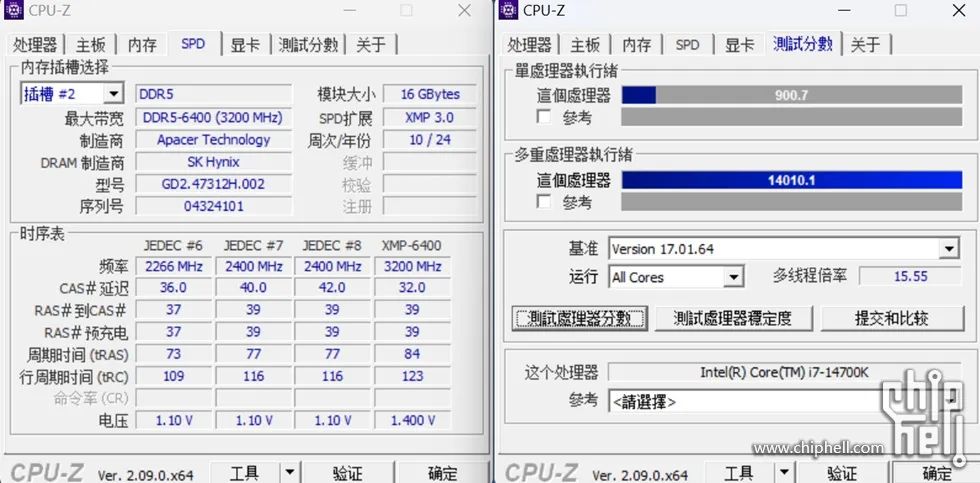The width and height of the screenshot is (980, 483).
Task: Expand the 插槽 #2 memory slot dropdown
Action: coord(113,94)
